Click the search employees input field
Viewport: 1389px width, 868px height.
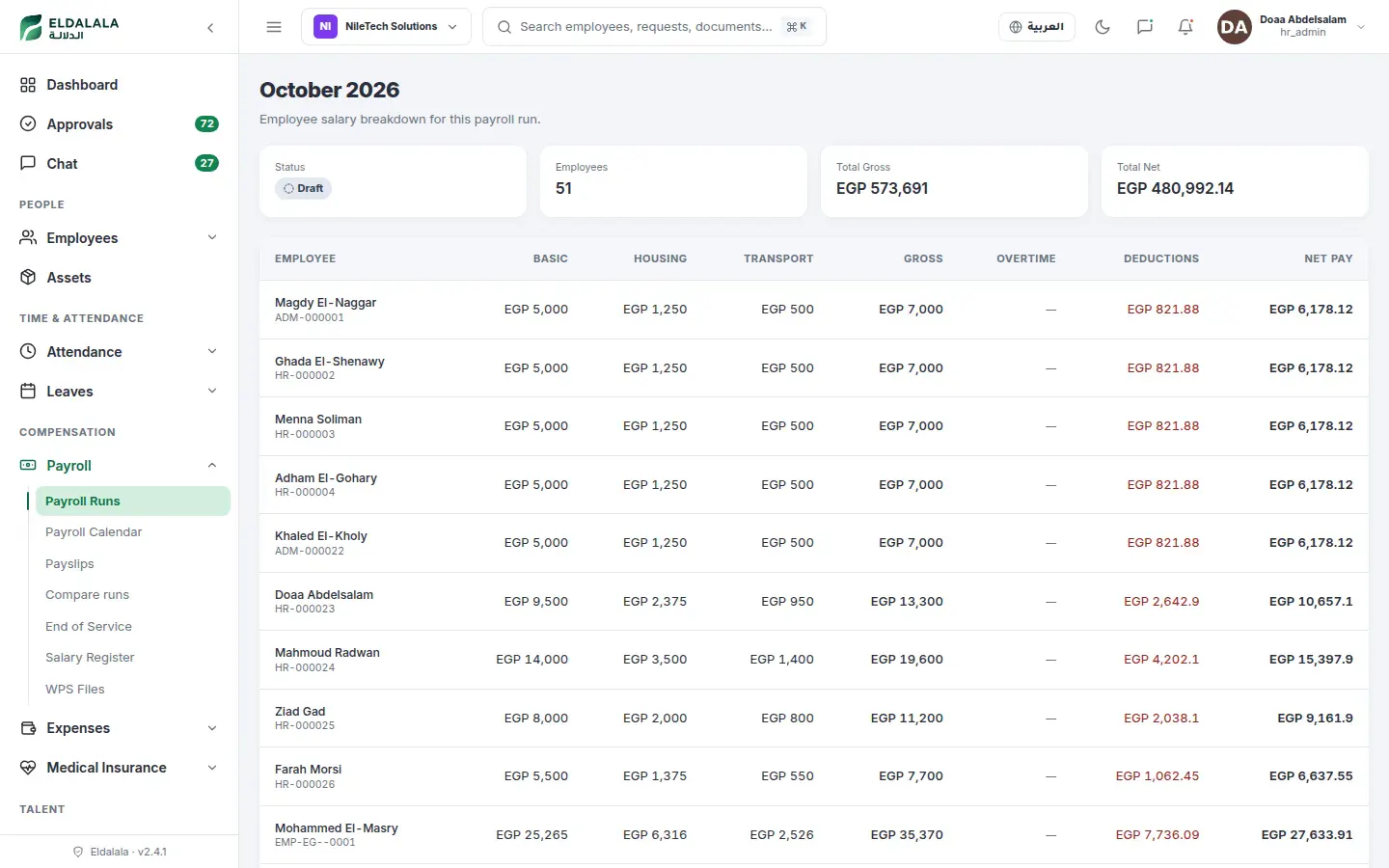(x=654, y=27)
